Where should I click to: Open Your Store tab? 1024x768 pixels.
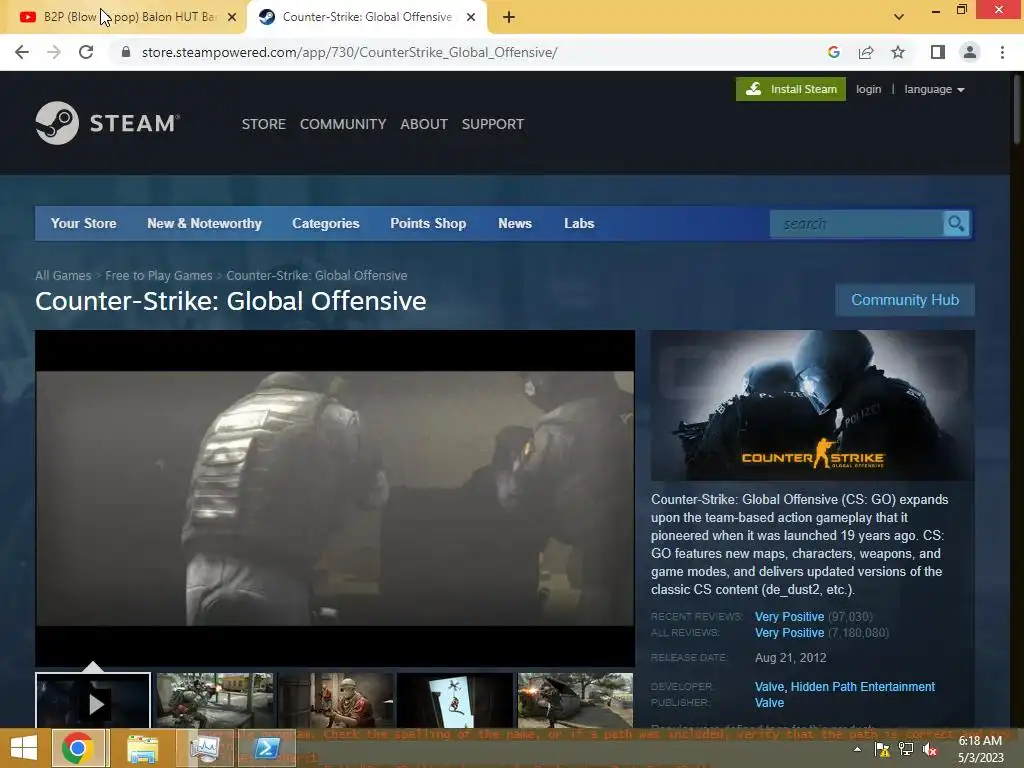pos(84,223)
